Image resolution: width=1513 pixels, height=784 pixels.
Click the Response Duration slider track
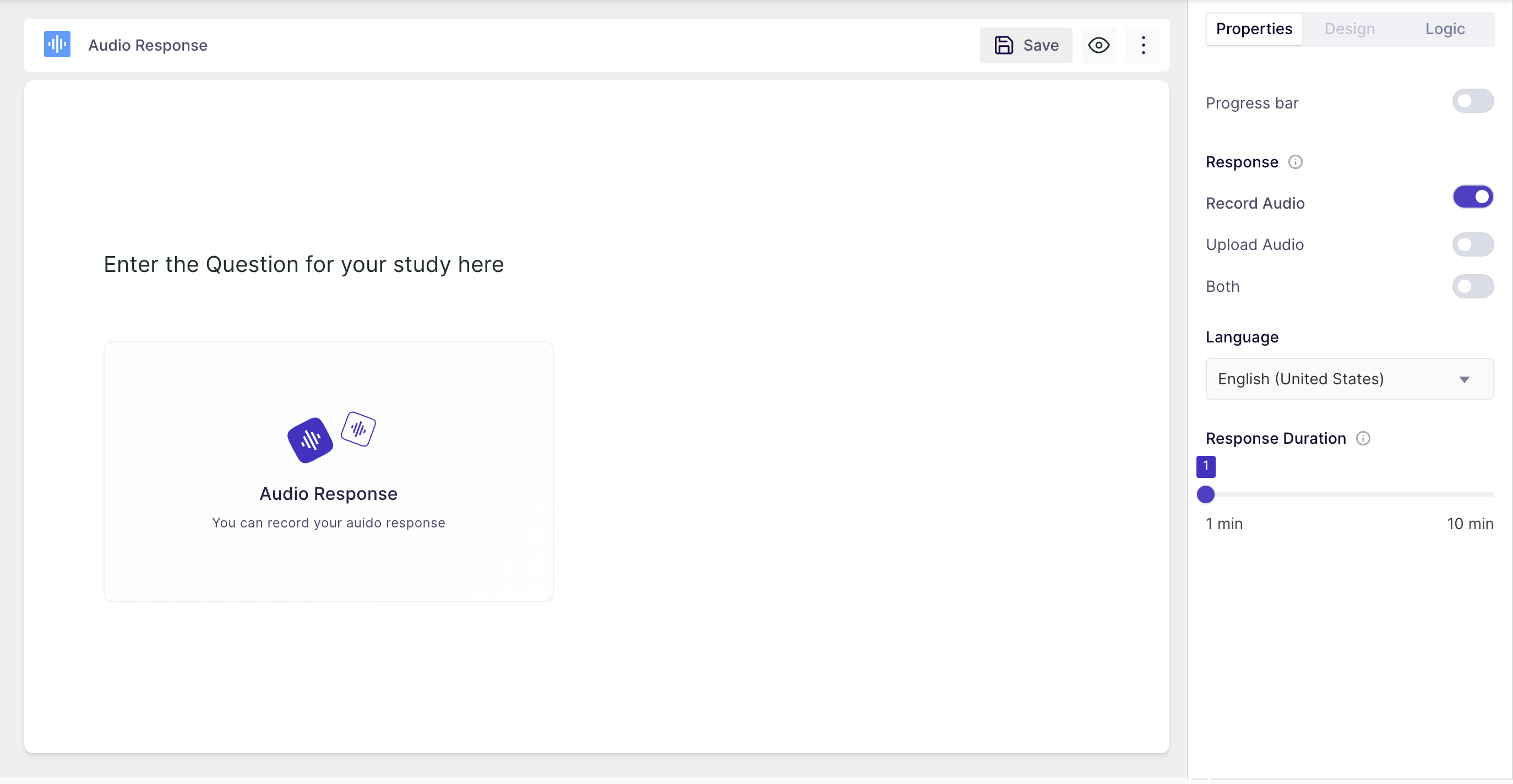1349,494
